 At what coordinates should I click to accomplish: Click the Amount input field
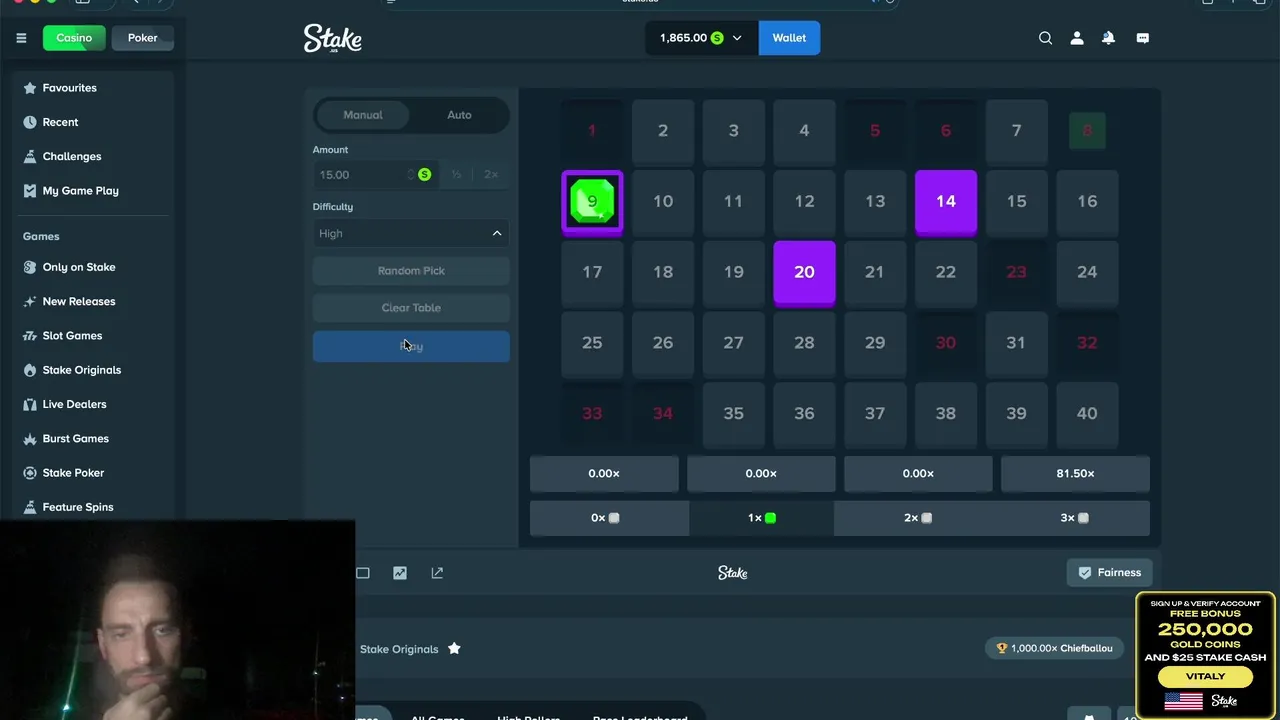tap(375, 174)
